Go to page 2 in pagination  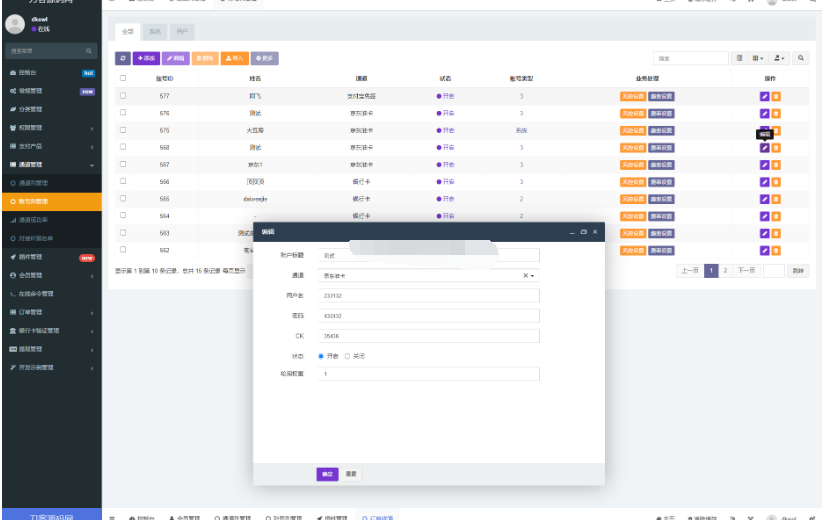[x=725, y=271]
